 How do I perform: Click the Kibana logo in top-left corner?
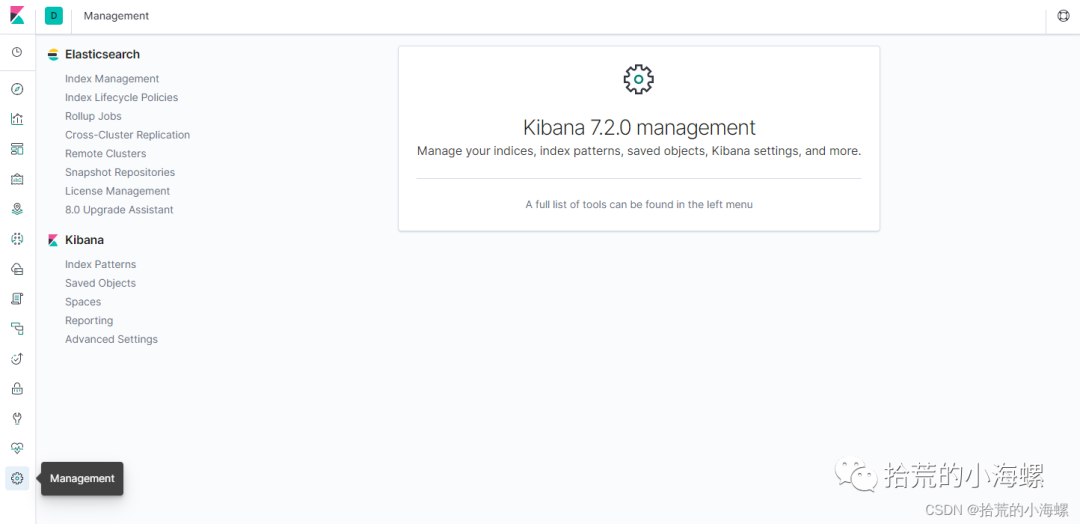pyautogui.click(x=17, y=16)
